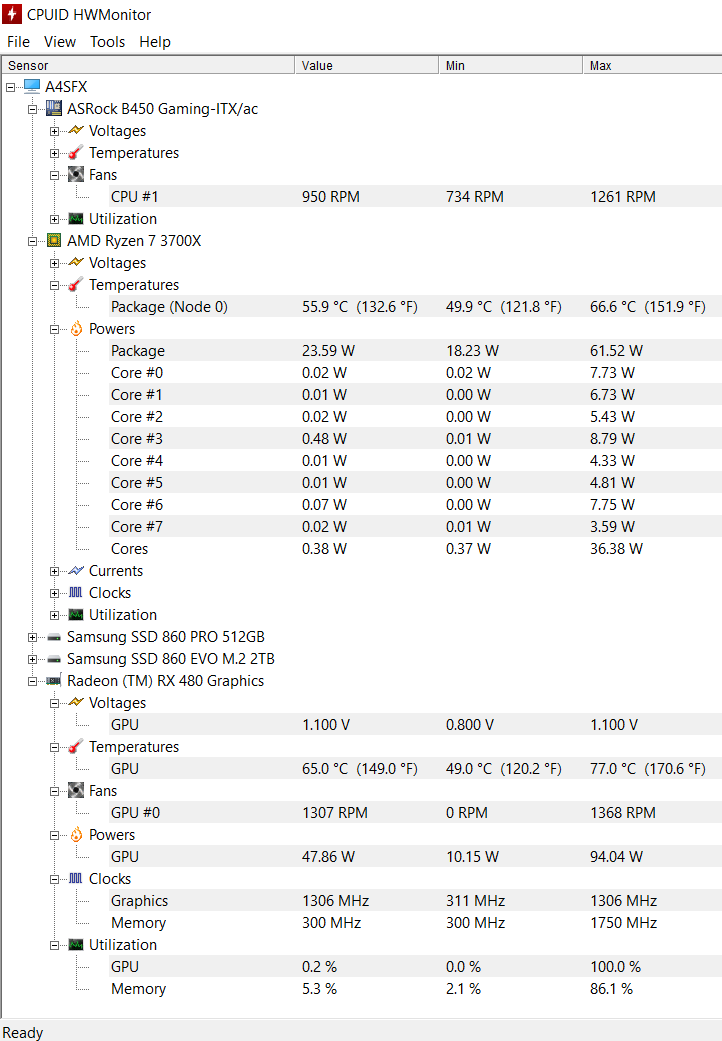Expand the Ryzen Currents node

(54, 571)
